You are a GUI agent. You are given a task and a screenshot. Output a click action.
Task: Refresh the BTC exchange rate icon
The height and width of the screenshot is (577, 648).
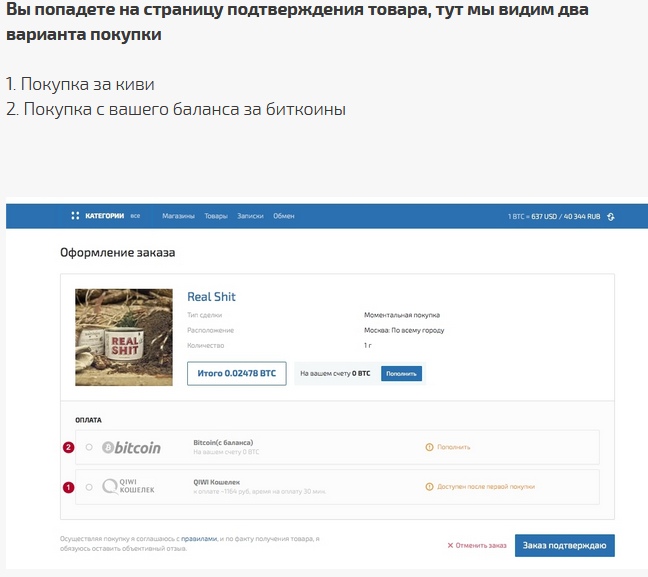coord(611,217)
